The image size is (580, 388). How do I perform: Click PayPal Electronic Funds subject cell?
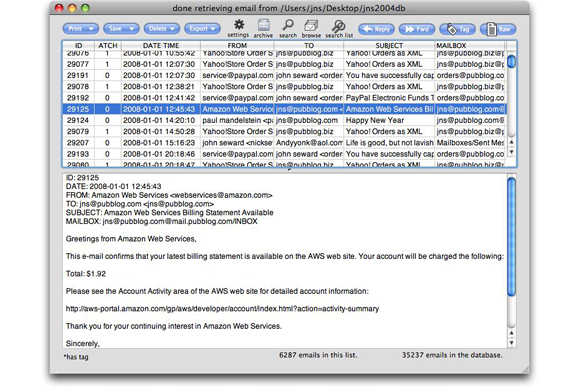389,98
